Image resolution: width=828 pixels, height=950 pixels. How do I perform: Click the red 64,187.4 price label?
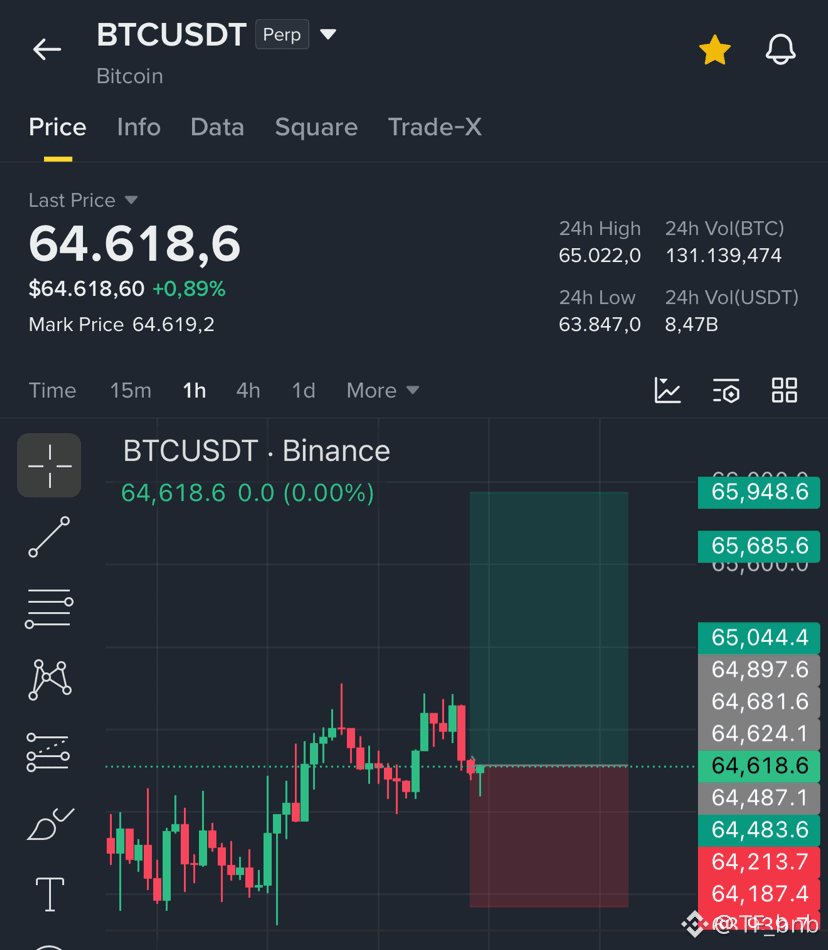click(x=759, y=894)
